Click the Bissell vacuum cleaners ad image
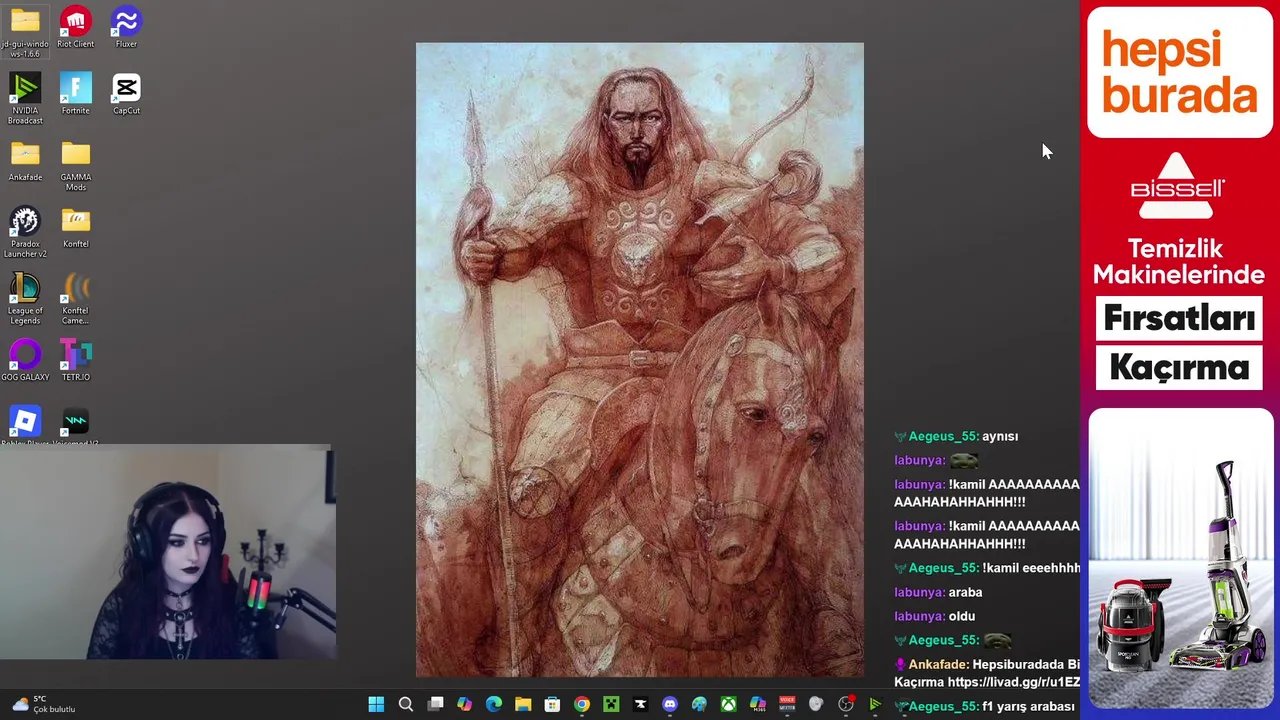The width and height of the screenshot is (1280, 720). tap(1180, 558)
